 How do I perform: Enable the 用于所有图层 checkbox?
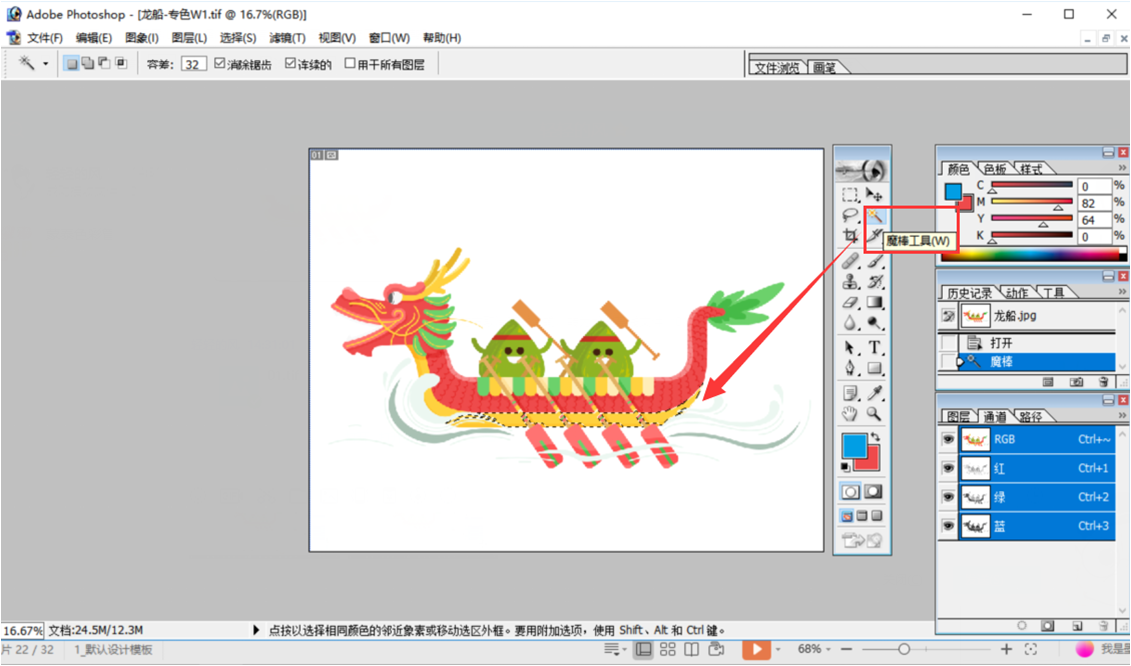[350, 63]
